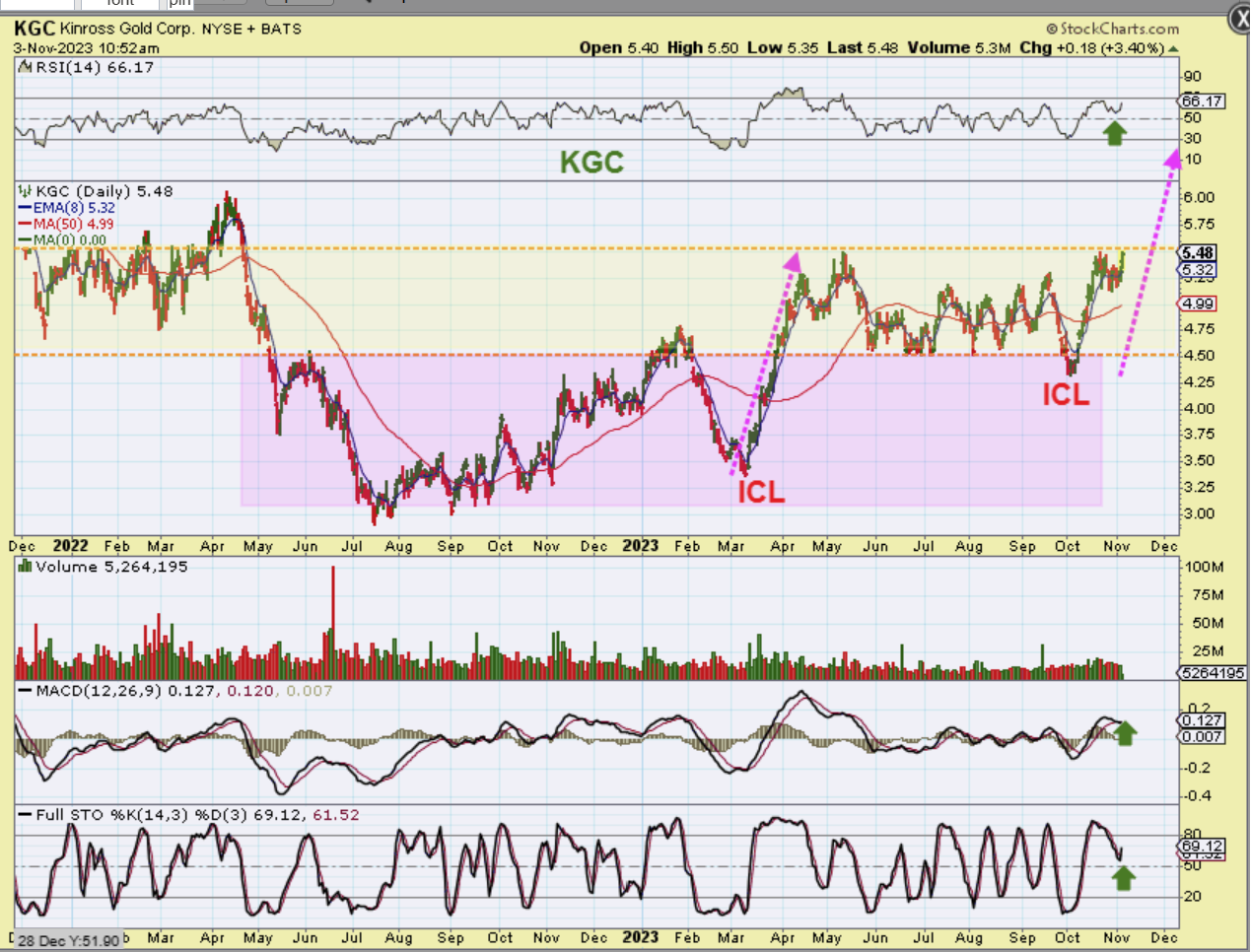The height and width of the screenshot is (952, 1251).
Task: Click the 'Volume 5.3M' header value
Action: (959, 47)
